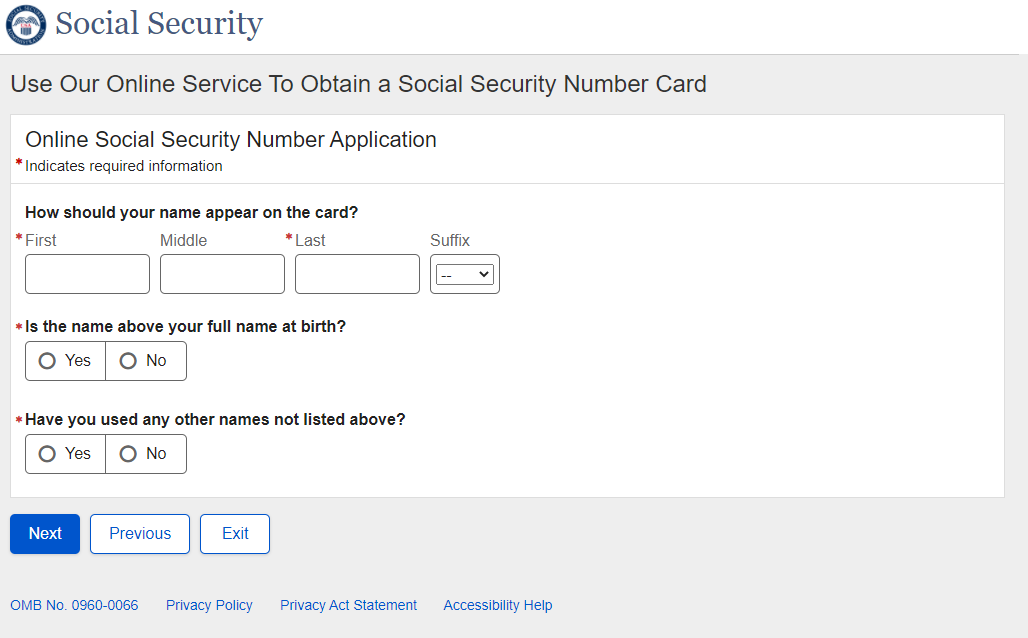Click the page title about obtaining a card
The height and width of the screenshot is (638, 1028).
(358, 84)
